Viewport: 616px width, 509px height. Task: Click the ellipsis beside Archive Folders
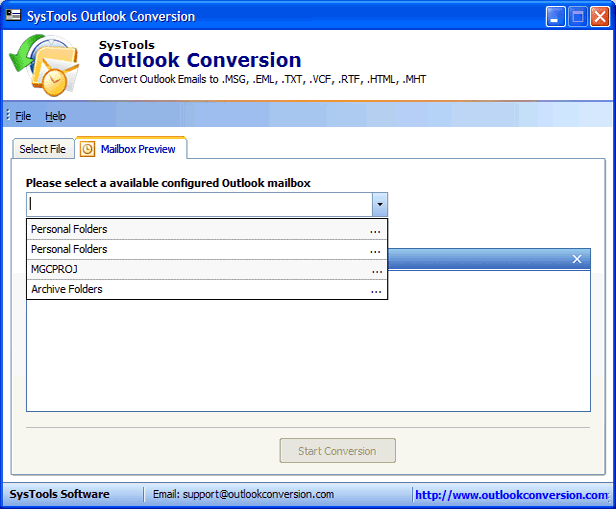376,290
